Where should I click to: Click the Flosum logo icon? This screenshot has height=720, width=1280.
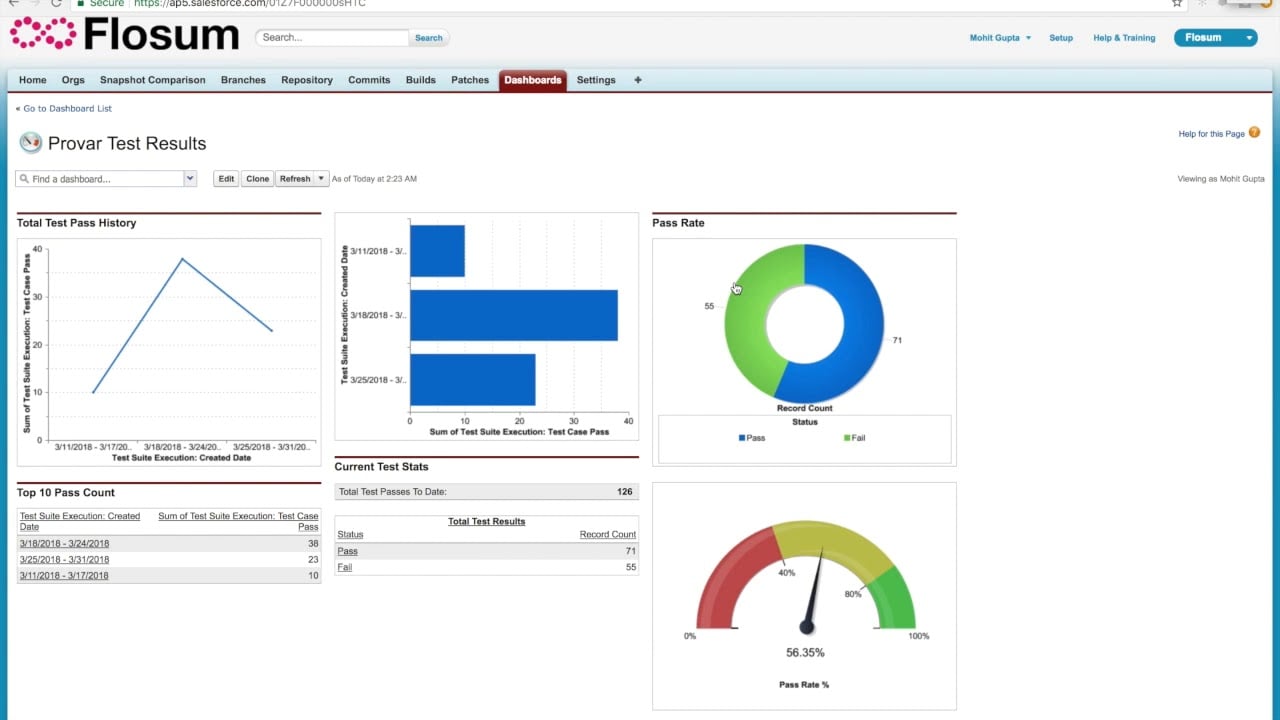pyautogui.click(x=40, y=34)
